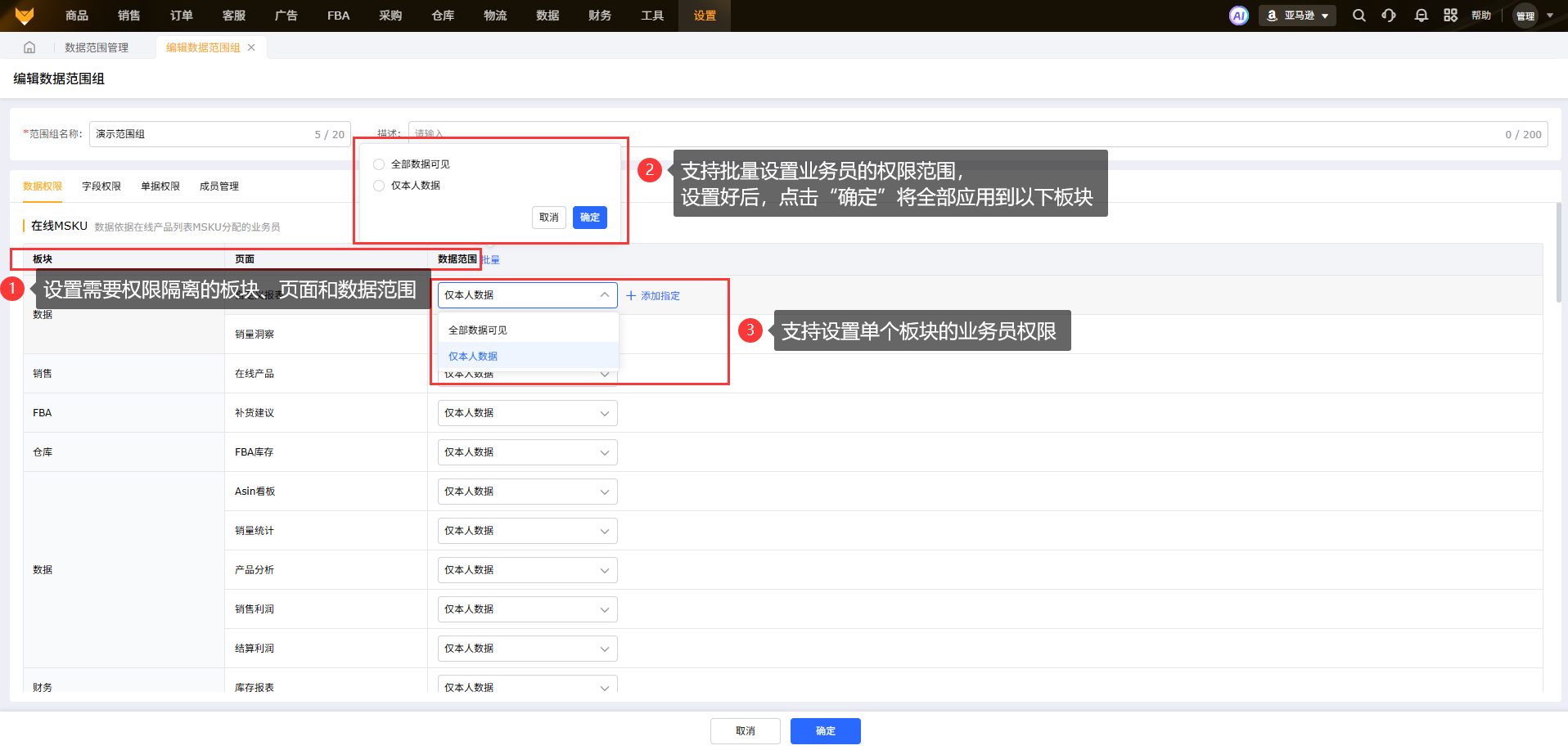This screenshot has height=750, width=1568.
Task: Open the 广告 menu in top navigation
Action: click(x=286, y=16)
